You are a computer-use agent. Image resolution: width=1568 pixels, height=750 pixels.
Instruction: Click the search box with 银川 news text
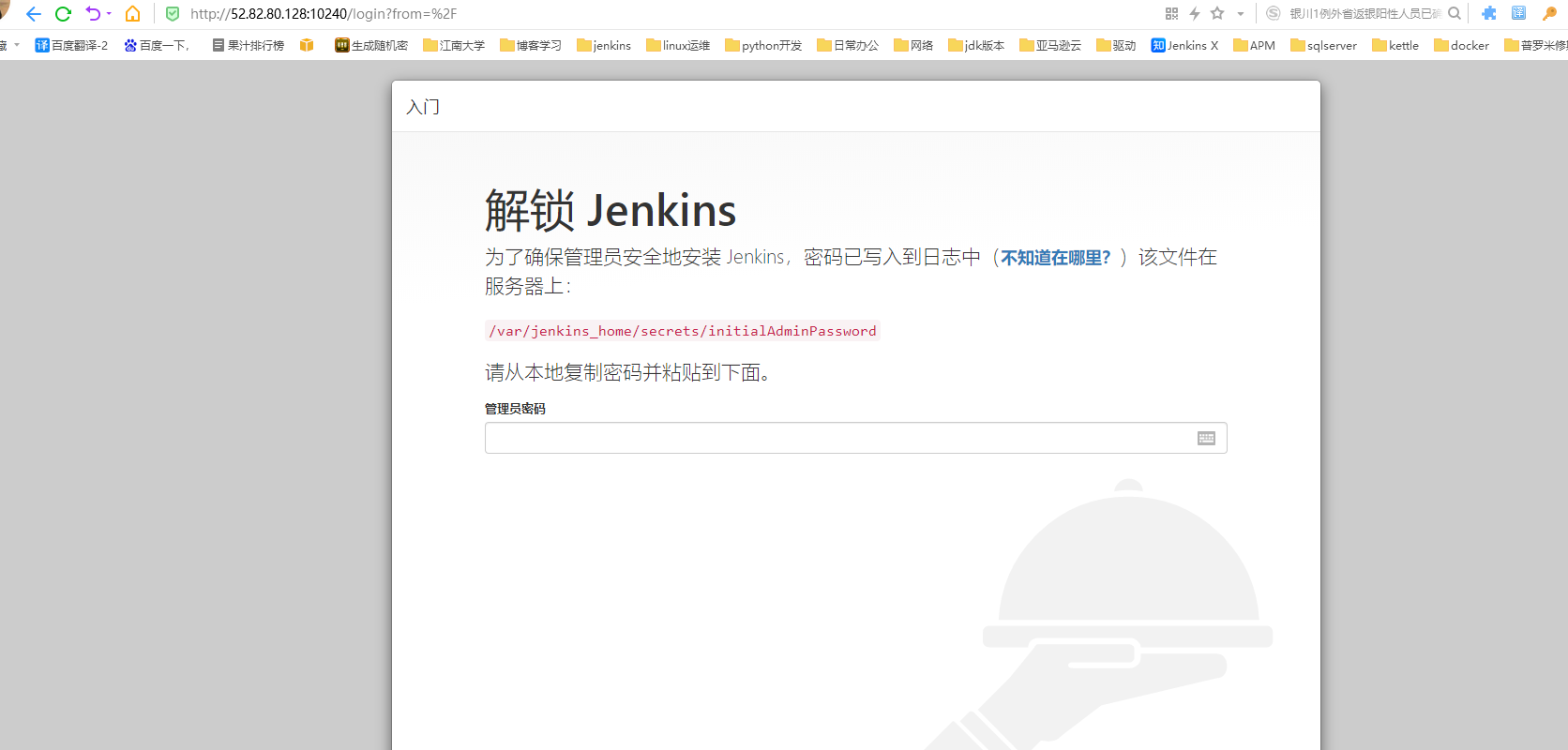[1365, 14]
